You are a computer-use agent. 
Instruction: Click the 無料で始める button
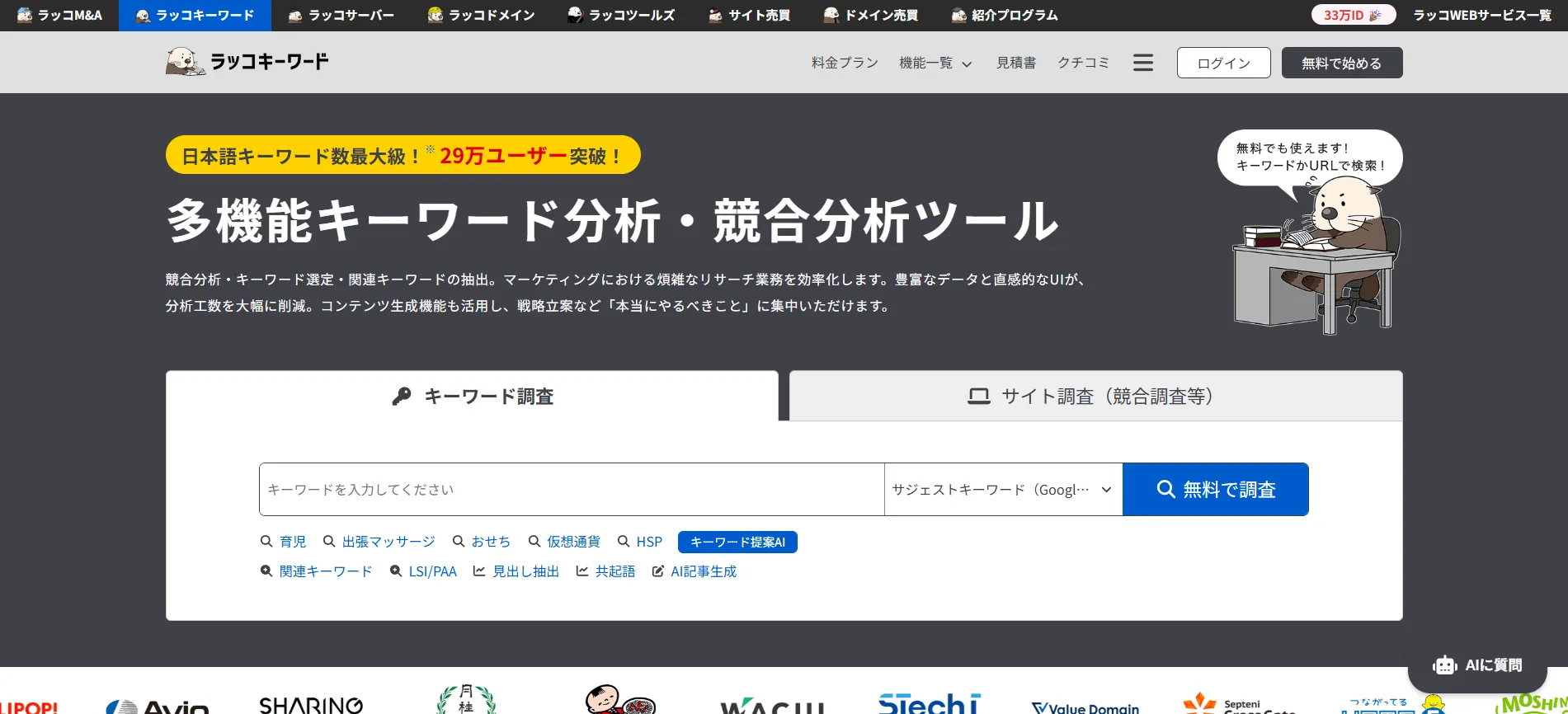tap(1342, 63)
